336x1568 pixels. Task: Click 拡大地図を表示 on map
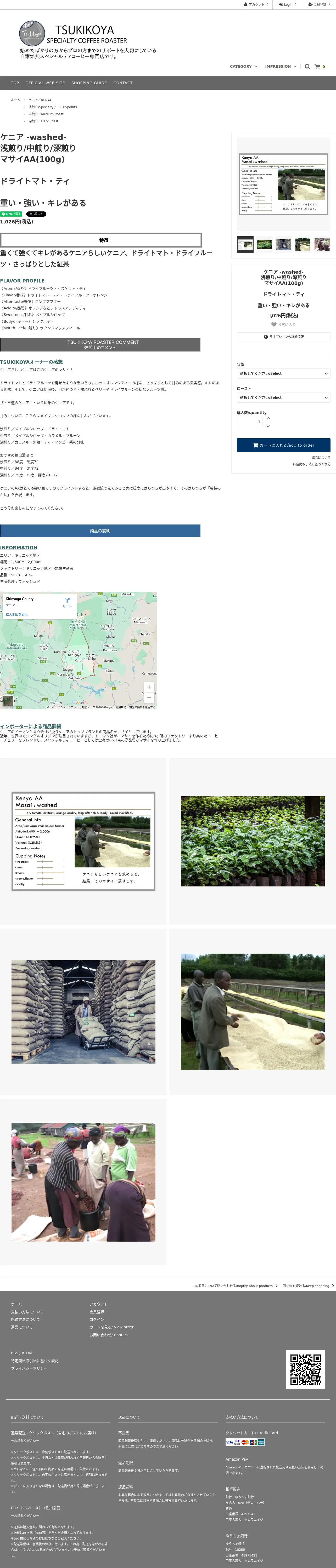click(x=16, y=614)
